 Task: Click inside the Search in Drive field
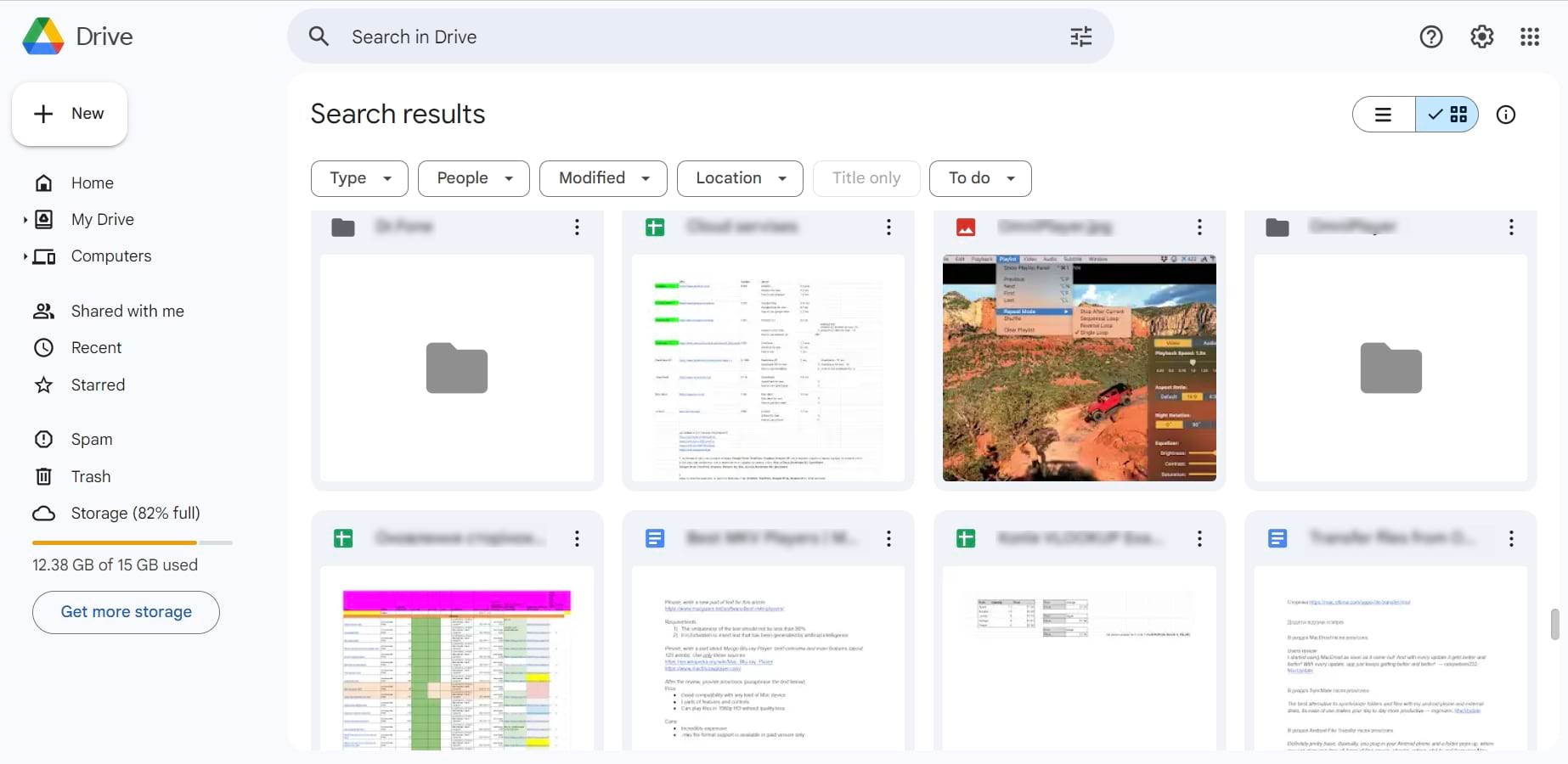(595, 37)
